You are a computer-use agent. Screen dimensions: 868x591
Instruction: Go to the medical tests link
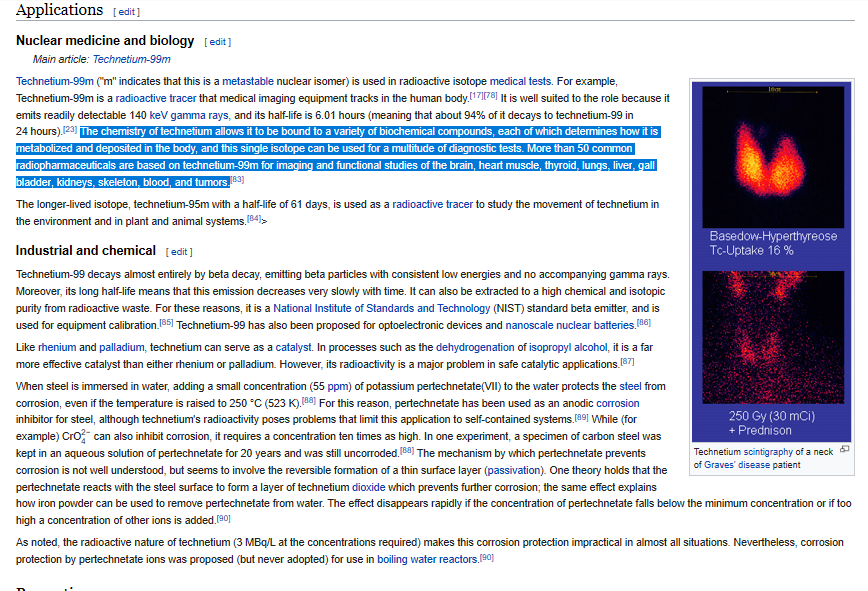[520, 81]
